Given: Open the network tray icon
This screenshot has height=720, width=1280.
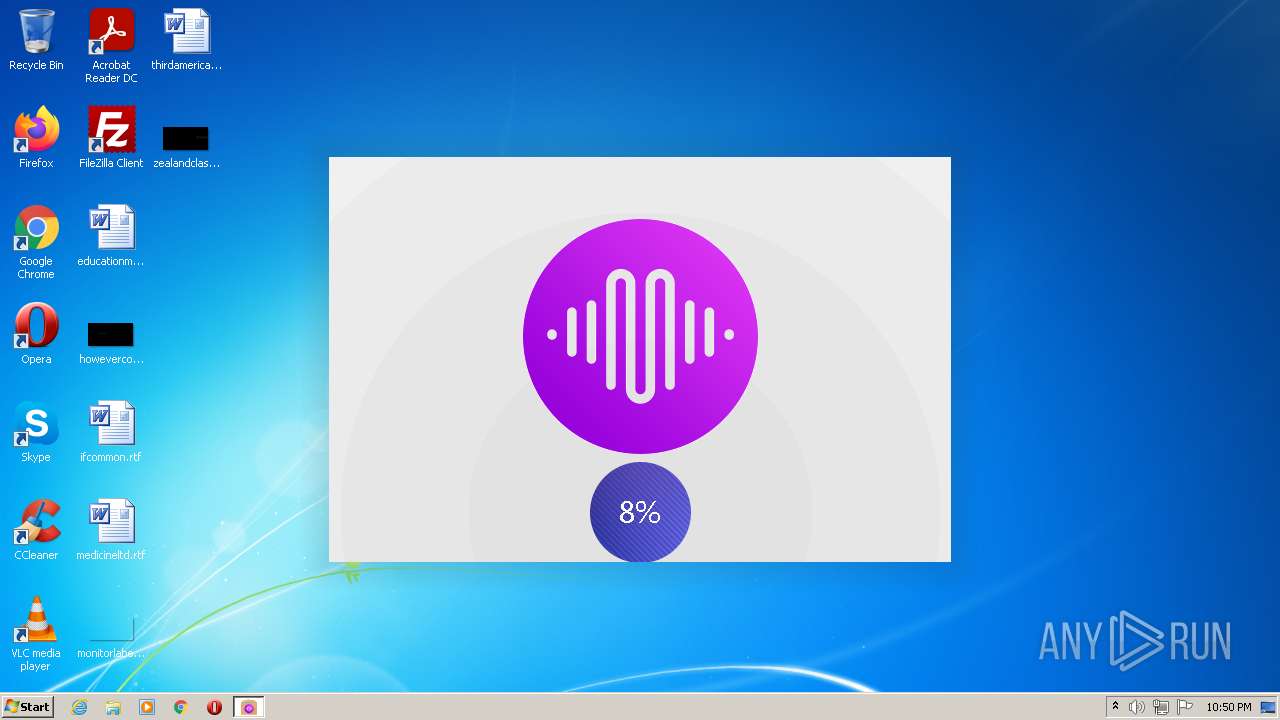Looking at the screenshot, I should tap(1161, 707).
